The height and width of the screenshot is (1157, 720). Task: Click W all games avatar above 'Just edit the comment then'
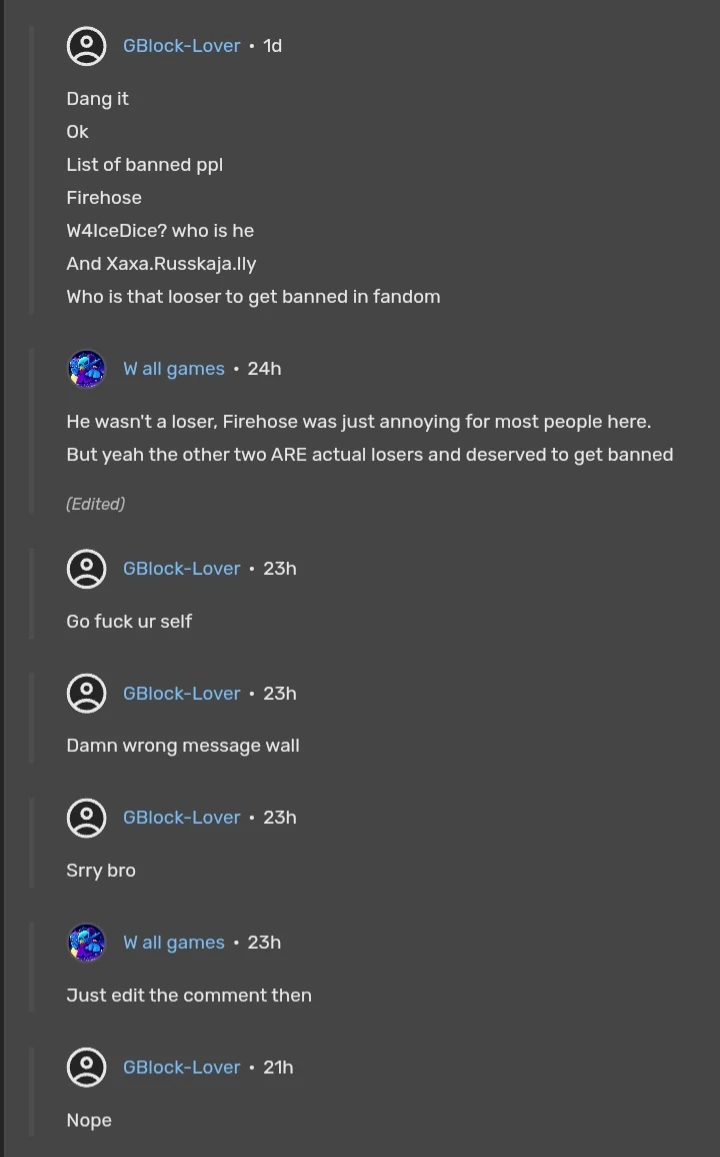(x=86, y=942)
